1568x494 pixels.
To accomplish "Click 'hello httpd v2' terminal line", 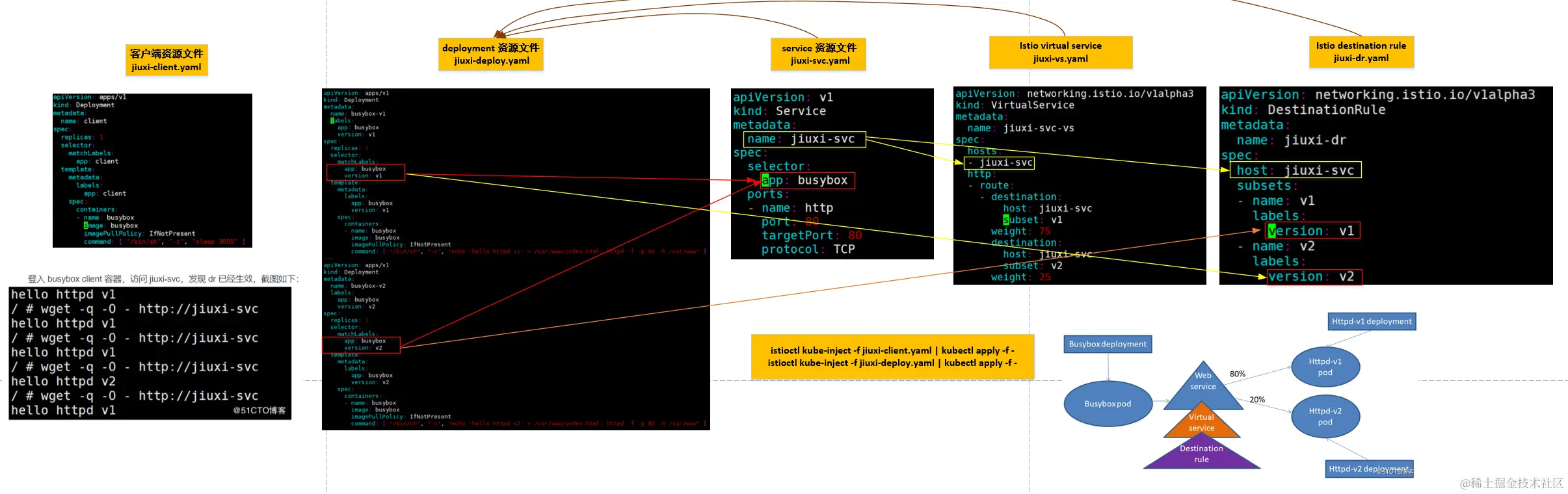I will [x=63, y=381].
